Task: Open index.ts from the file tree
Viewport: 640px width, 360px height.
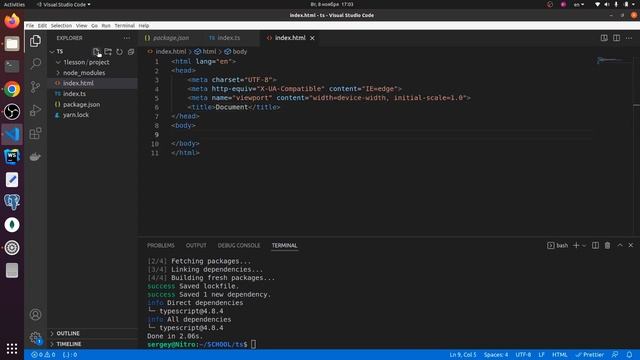Action: click(x=93, y=94)
